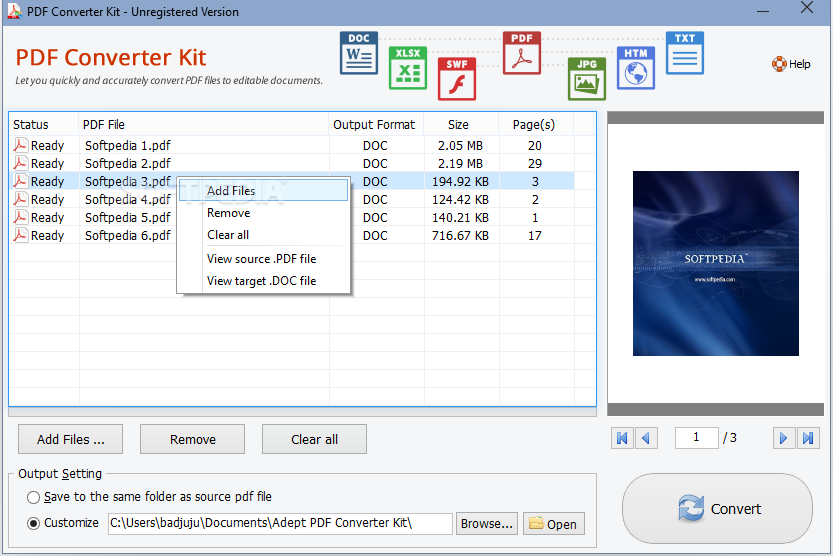This screenshot has height=556, width=833.
Task: Go to next preview page
Action: click(x=784, y=438)
